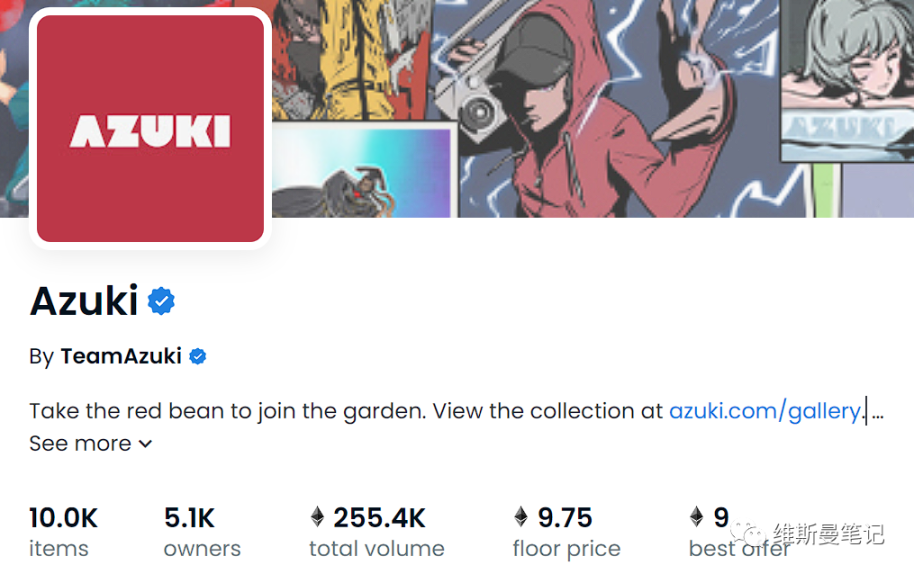Image resolution: width=914 pixels, height=574 pixels.
Task: Click the gray-haired character in the banner
Action: (x=850, y=60)
